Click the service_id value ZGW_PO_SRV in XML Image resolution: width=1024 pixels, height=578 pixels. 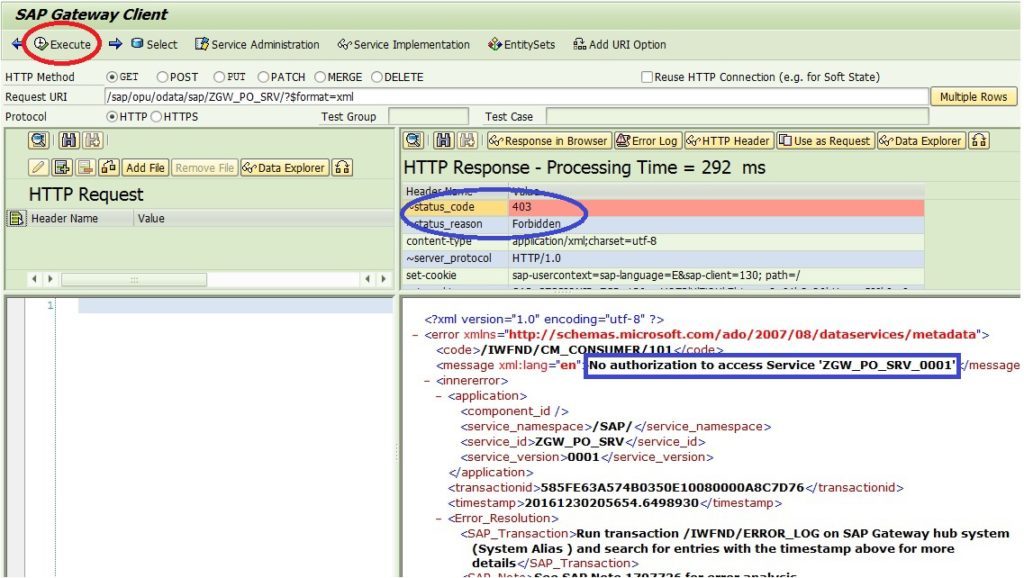tap(579, 442)
